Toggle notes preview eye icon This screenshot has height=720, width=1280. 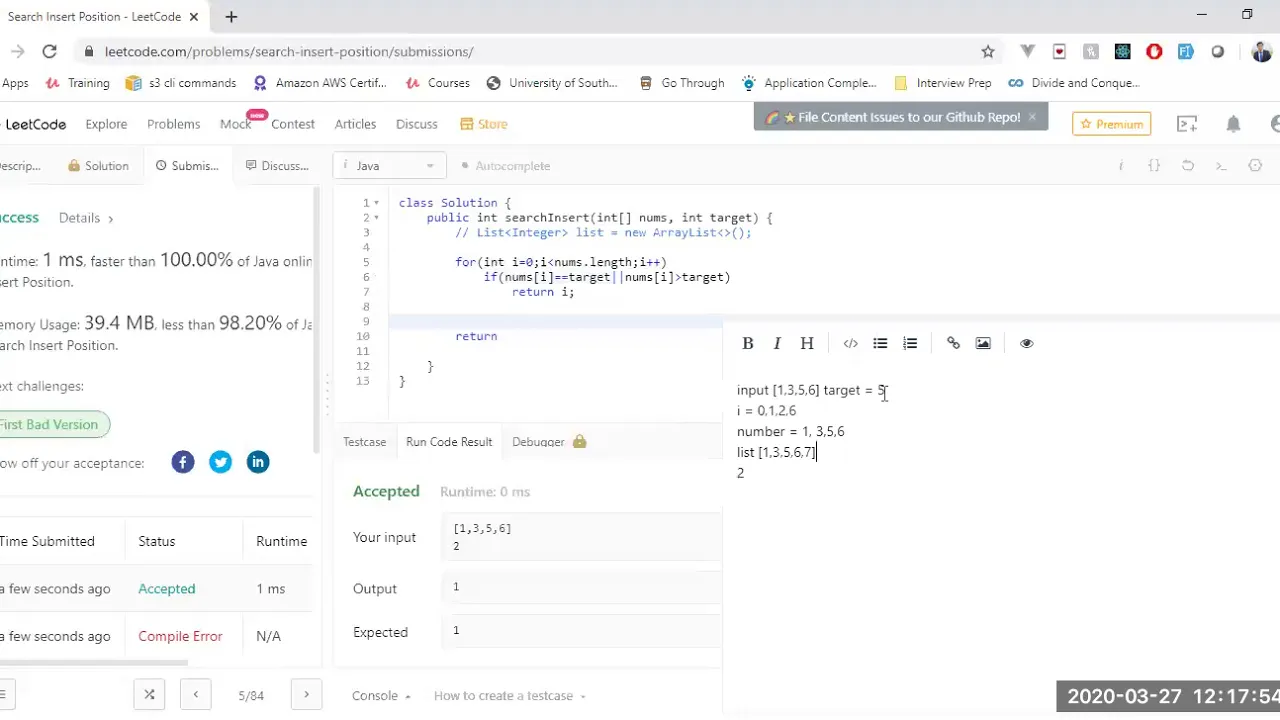point(1026,343)
